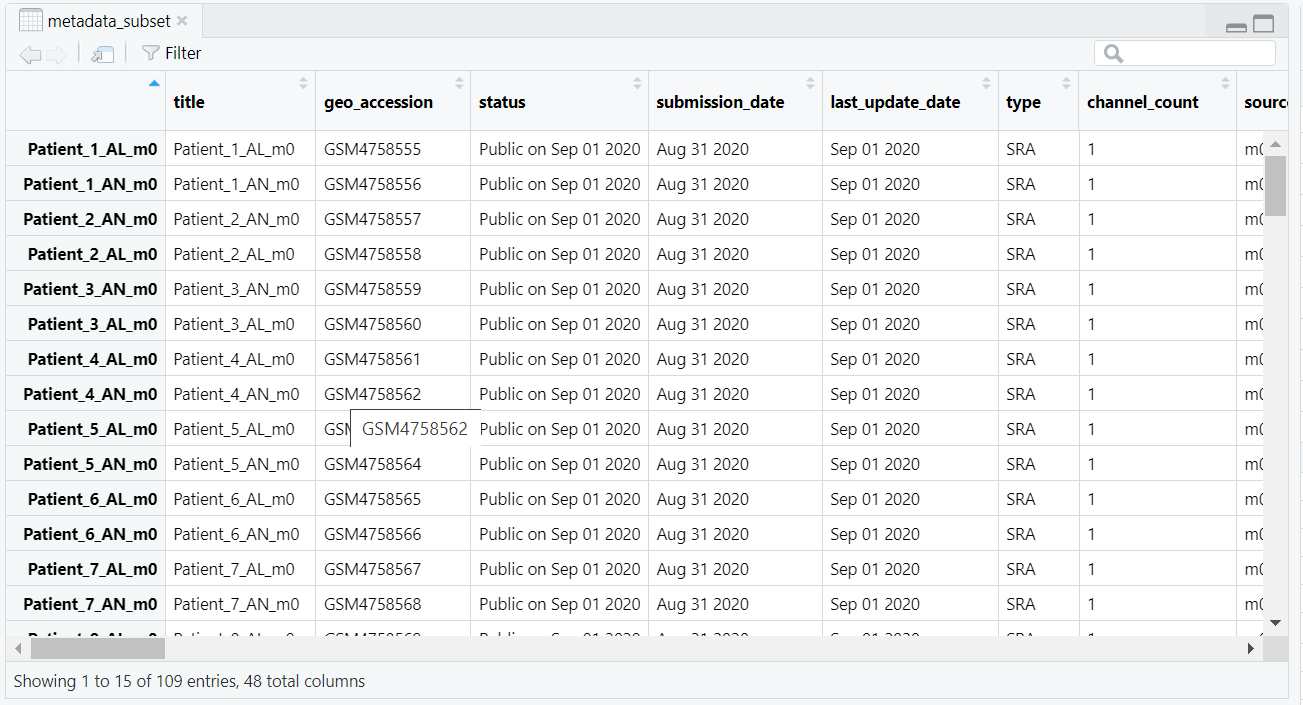Click the show in new window icon
Screen dimensions: 1303x705
point(102,54)
